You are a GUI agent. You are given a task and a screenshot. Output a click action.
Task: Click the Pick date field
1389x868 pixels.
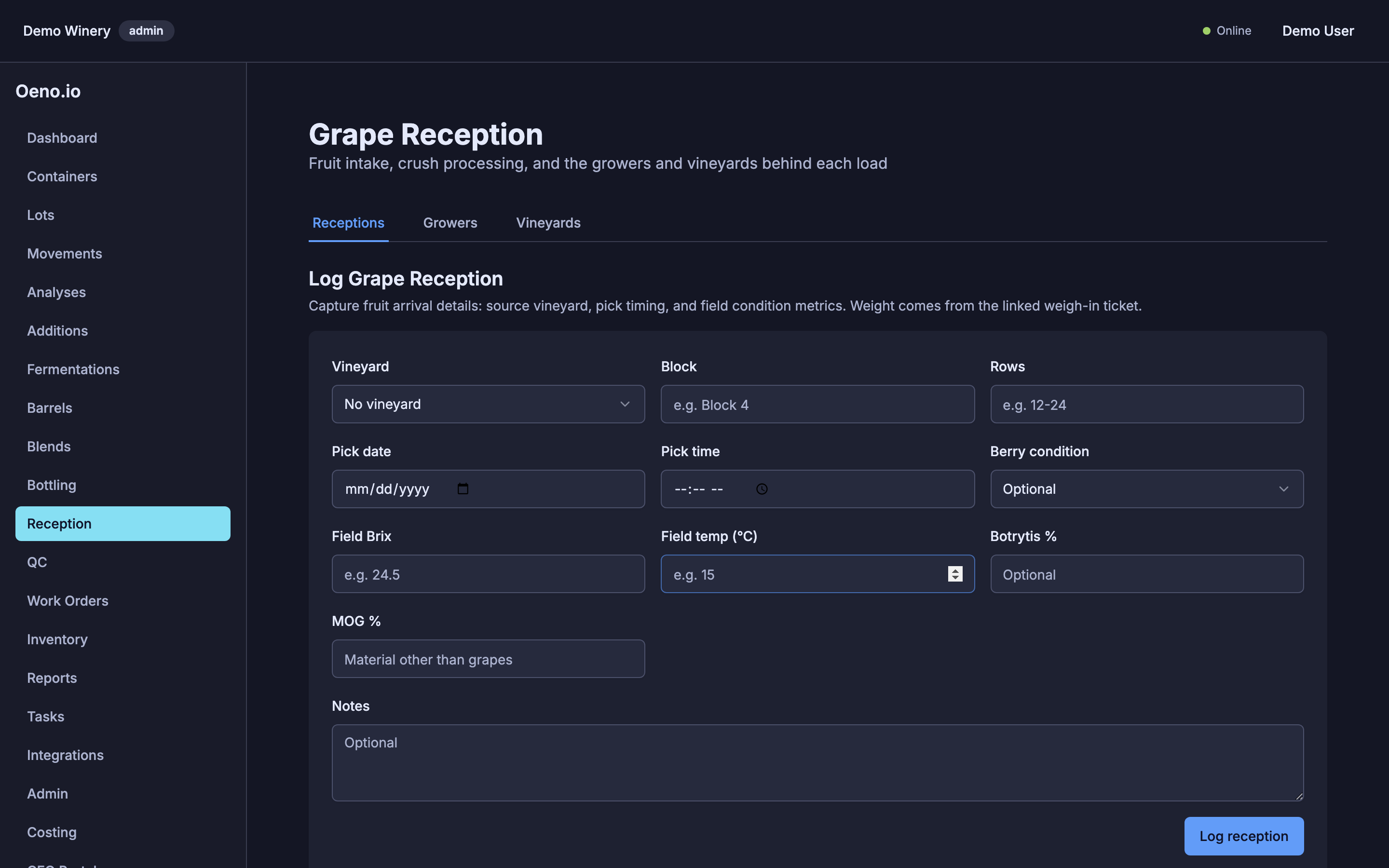pyautogui.click(x=488, y=489)
